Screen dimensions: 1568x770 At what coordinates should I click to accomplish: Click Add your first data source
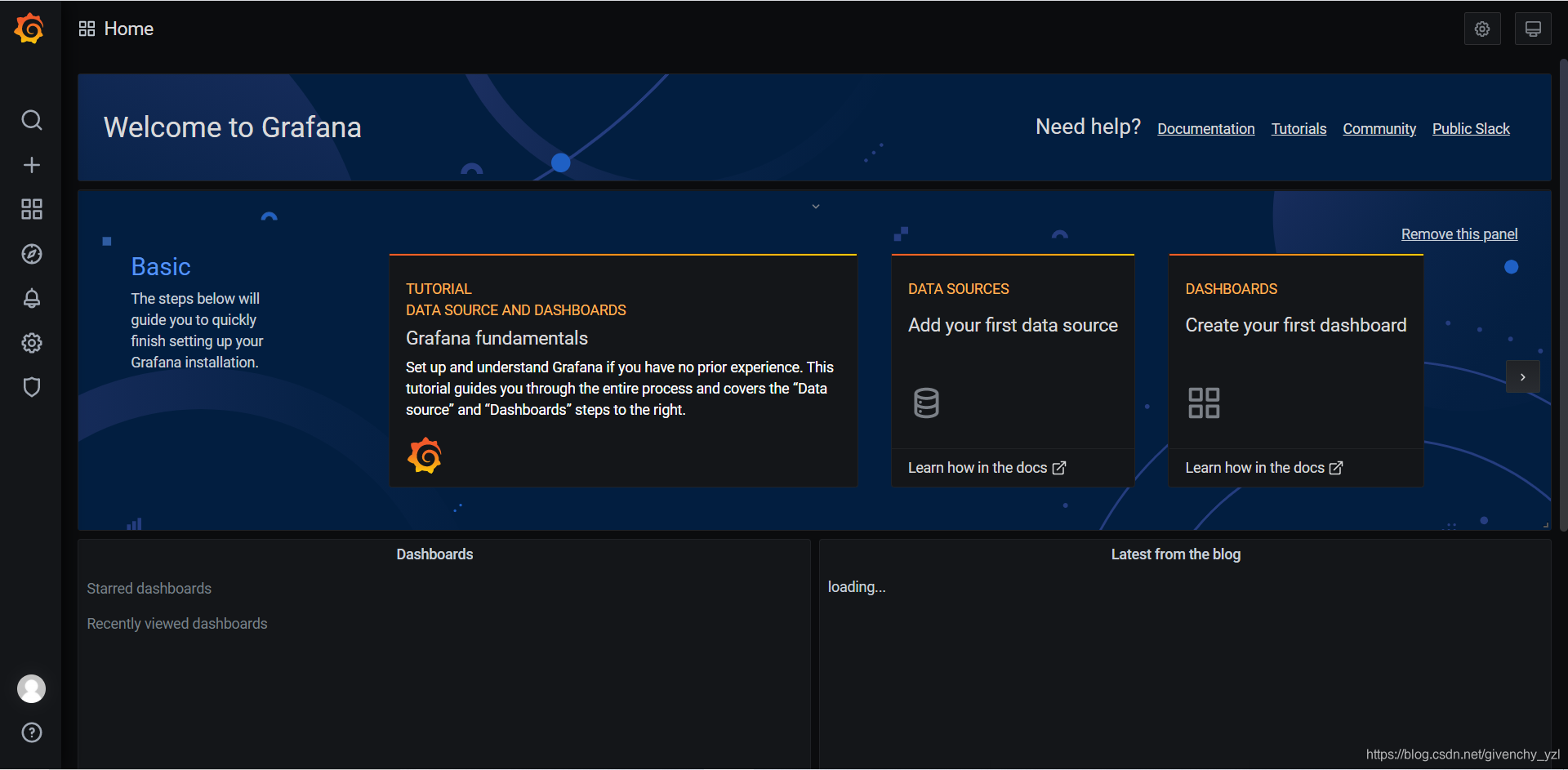point(1013,325)
